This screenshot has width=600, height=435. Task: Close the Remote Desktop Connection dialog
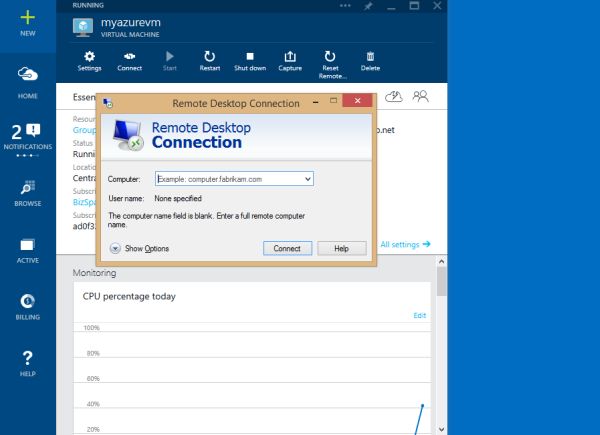pos(357,100)
